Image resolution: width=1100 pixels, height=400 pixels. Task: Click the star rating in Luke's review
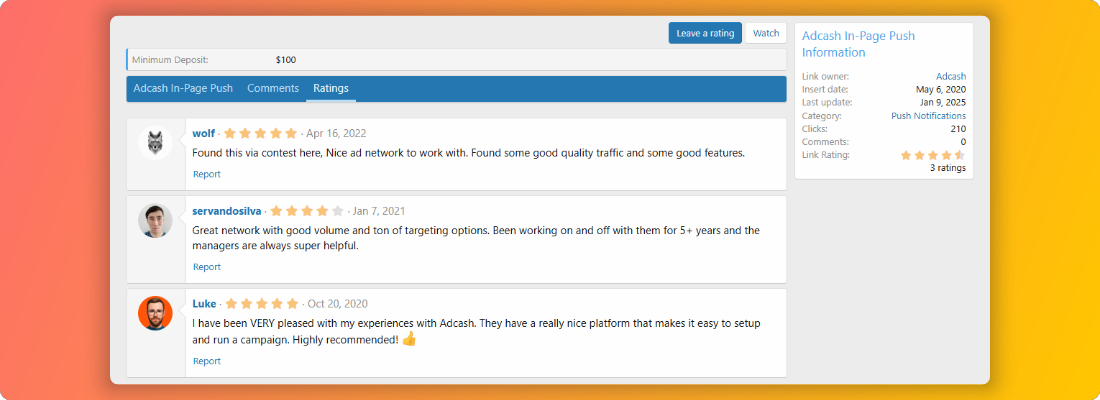tap(261, 304)
